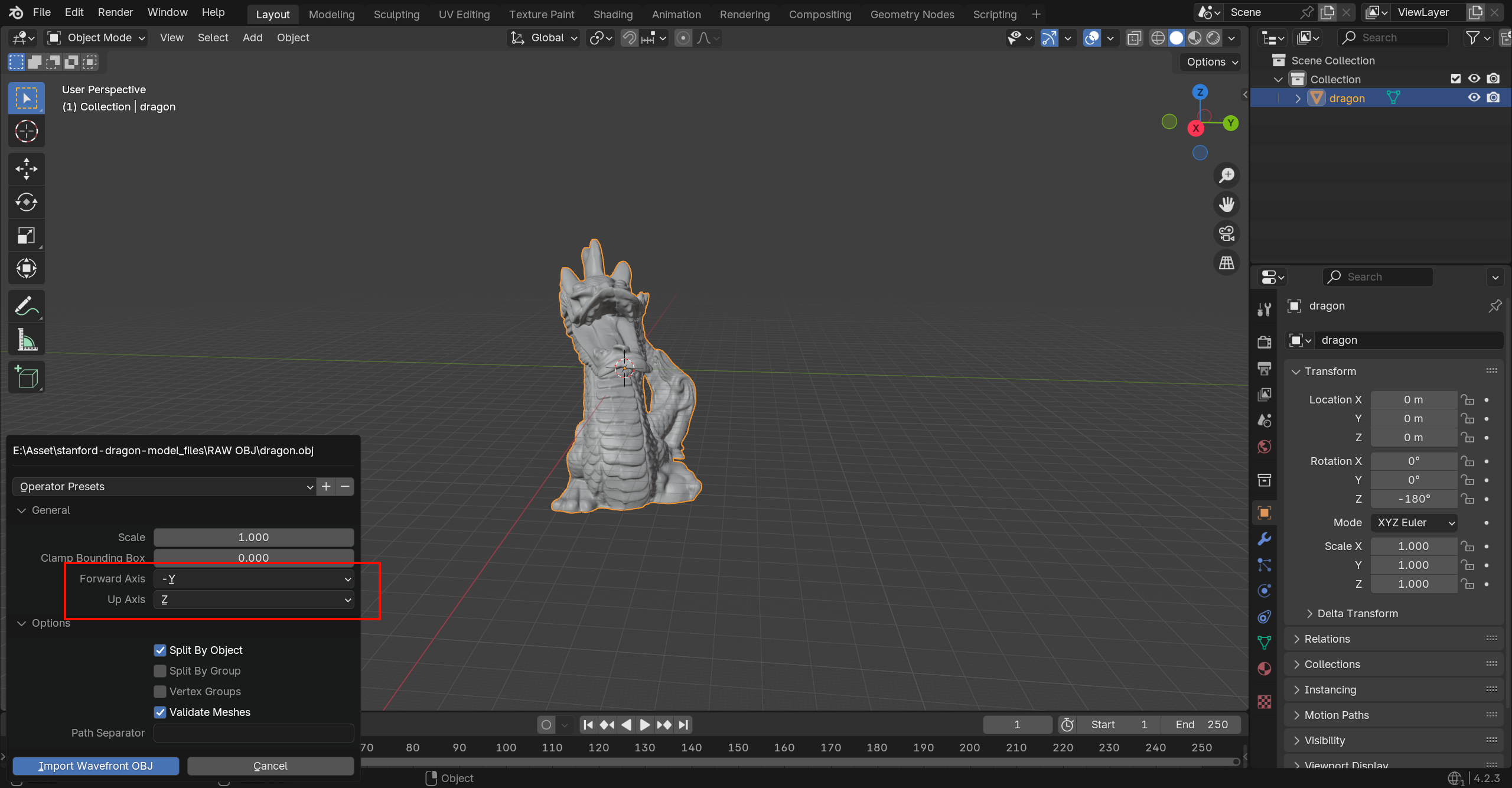Switch perspective/orthographic grid icon
The width and height of the screenshot is (1512, 788).
[x=1227, y=262]
